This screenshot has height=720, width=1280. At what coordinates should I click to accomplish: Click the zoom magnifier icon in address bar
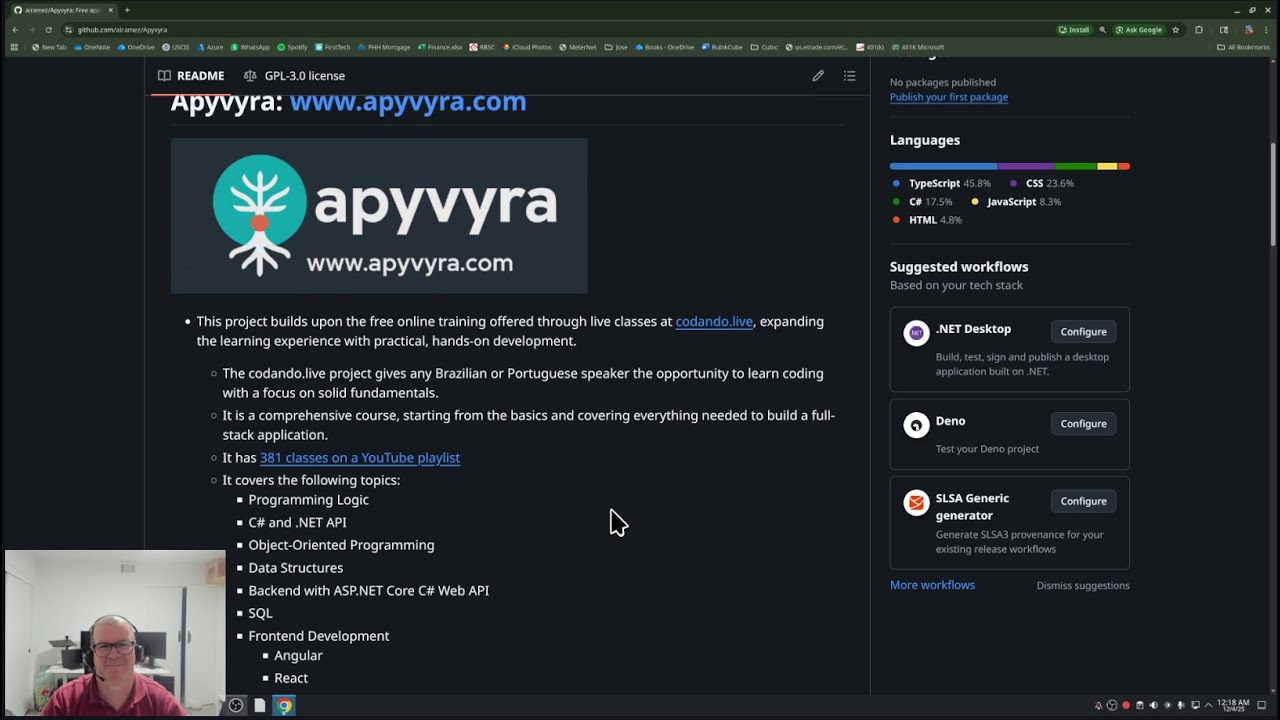pyautogui.click(x=1103, y=30)
